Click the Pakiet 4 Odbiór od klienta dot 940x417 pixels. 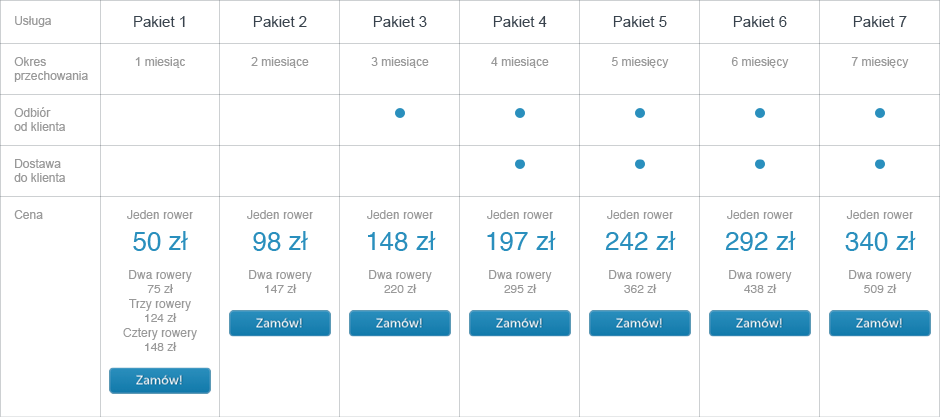tap(520, 113)
